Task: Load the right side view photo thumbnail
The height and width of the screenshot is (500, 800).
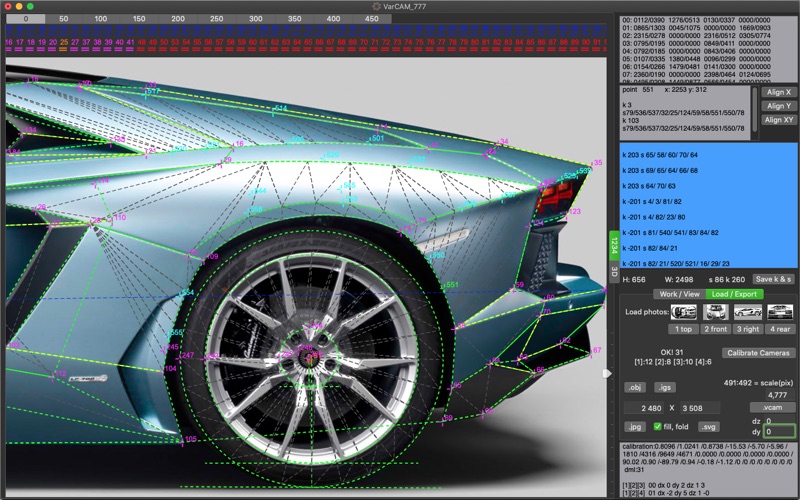Action: pyautogui.click(x=748, y=312)
